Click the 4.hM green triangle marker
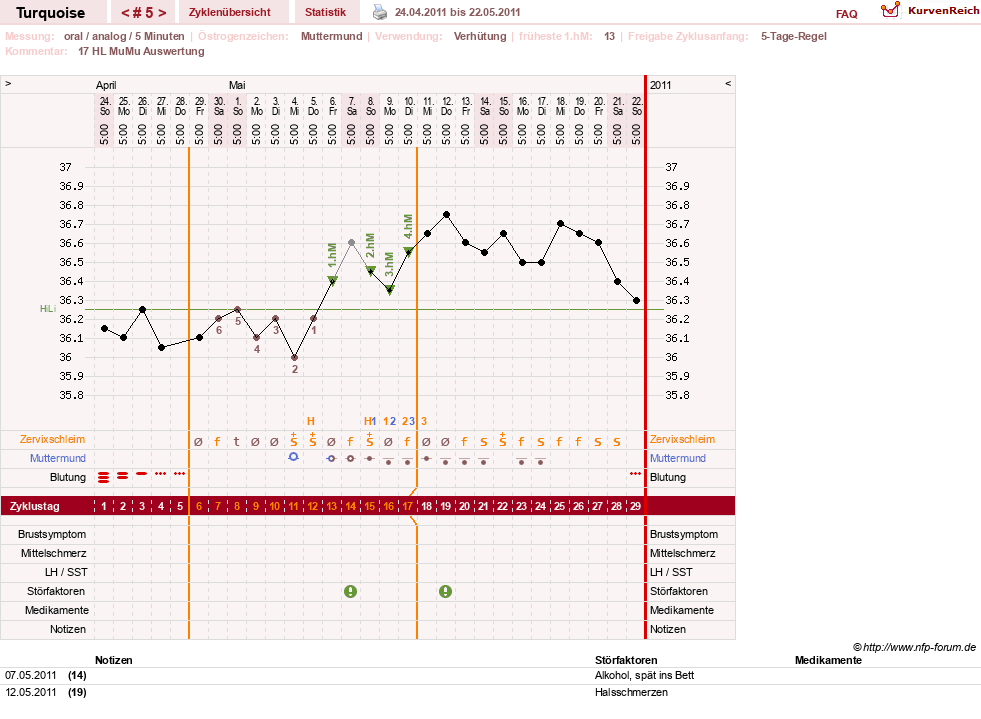981x719 pixels. 408,252
